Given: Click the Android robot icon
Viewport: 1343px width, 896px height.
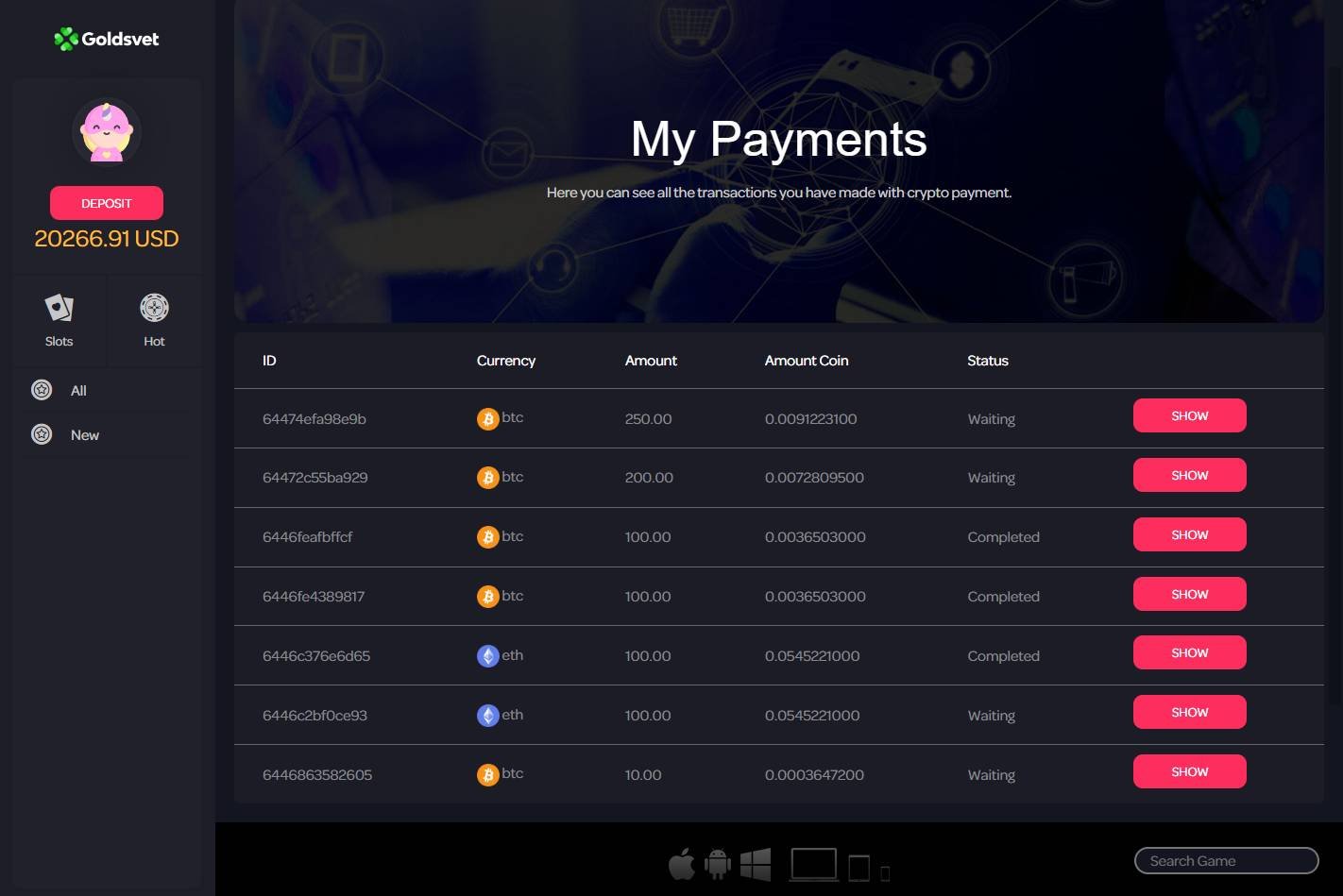Looking at the screenshot, I should [x=718, y=864].
